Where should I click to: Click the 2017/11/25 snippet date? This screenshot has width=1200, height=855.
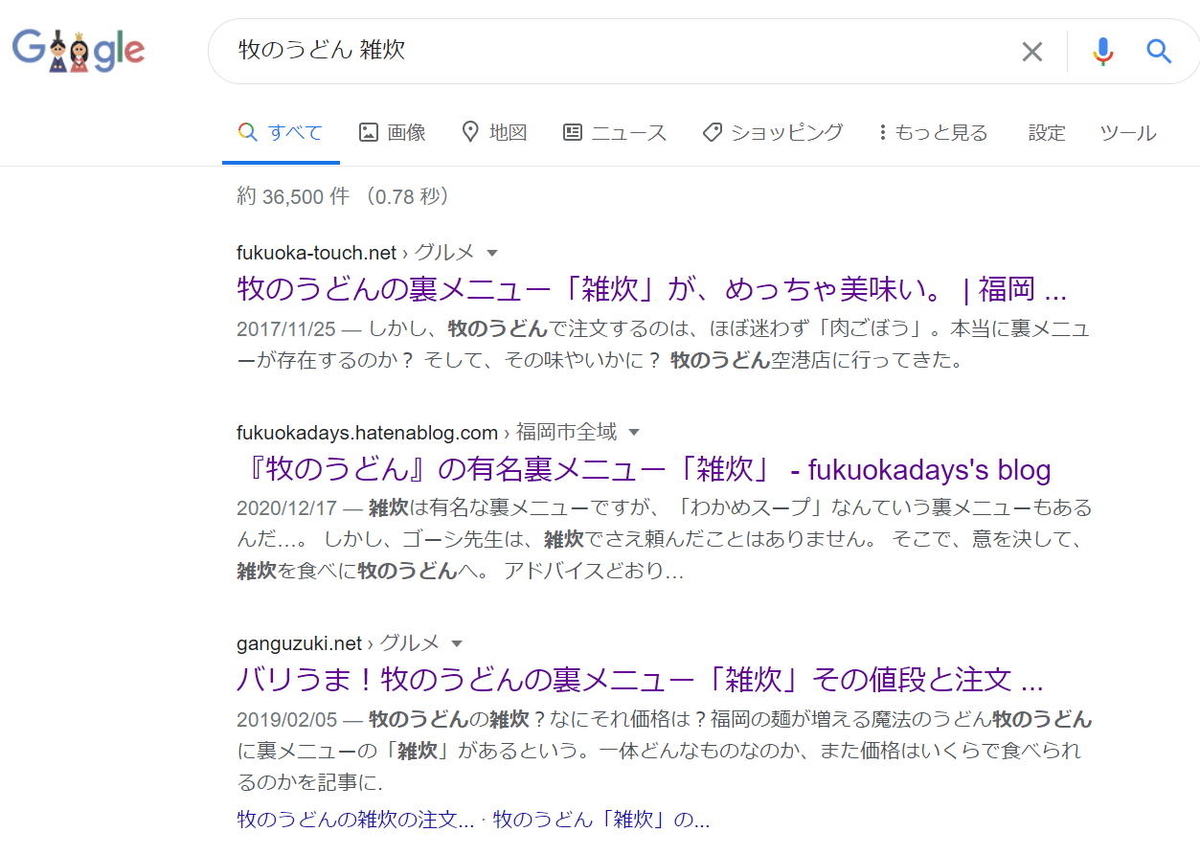(x=288, y=328)
